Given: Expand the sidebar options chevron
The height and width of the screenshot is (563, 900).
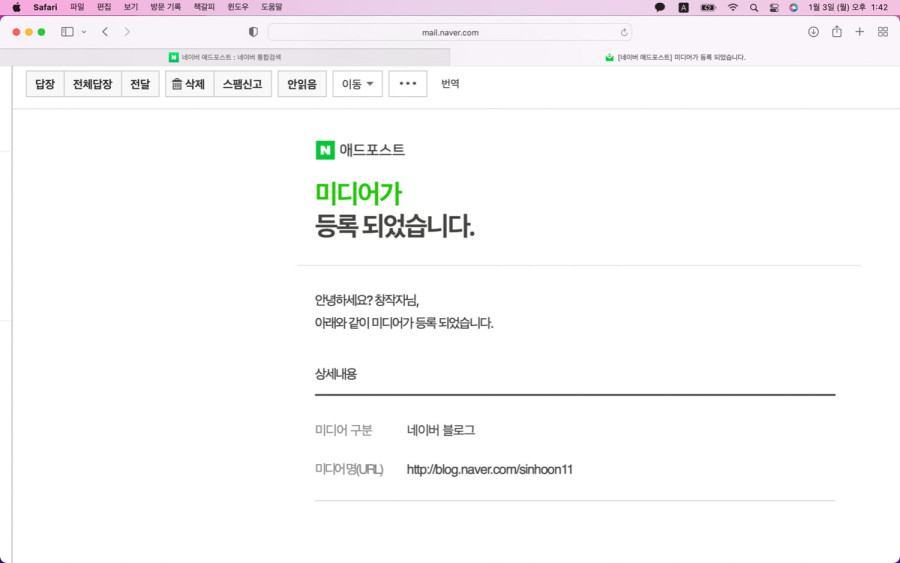Looking at the screenshot, I should tap(84, 32).
